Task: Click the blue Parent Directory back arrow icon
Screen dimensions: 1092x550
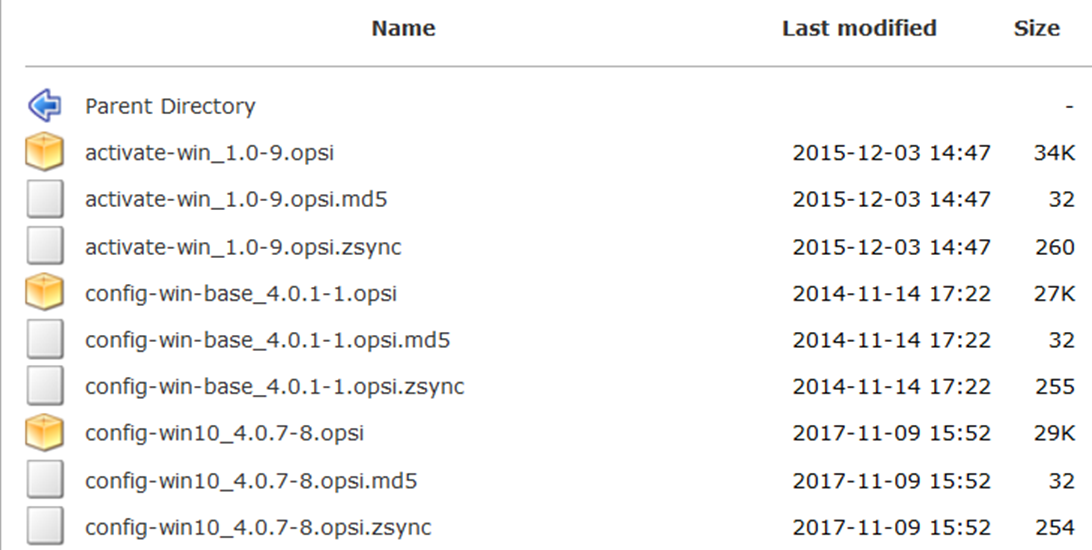Action: 44,105
